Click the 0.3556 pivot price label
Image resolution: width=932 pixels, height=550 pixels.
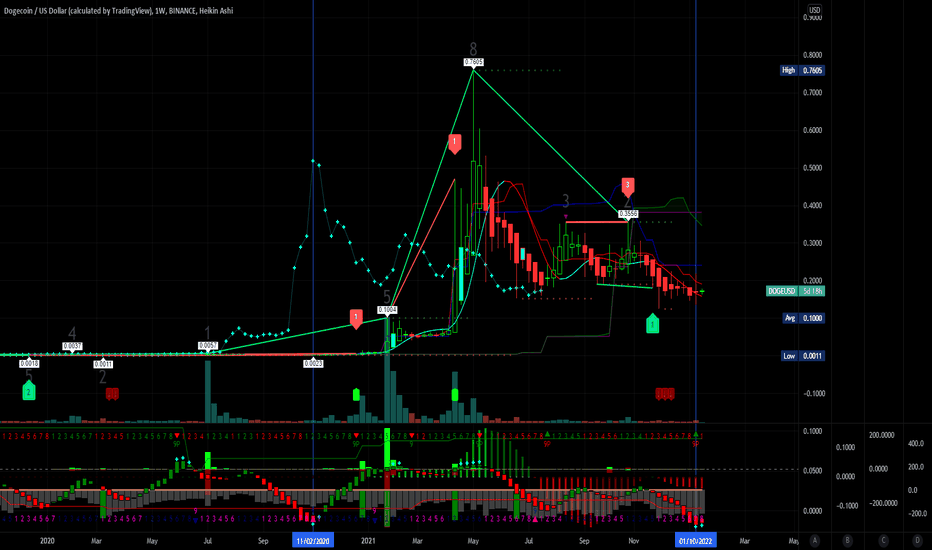[x=628, y=213]
